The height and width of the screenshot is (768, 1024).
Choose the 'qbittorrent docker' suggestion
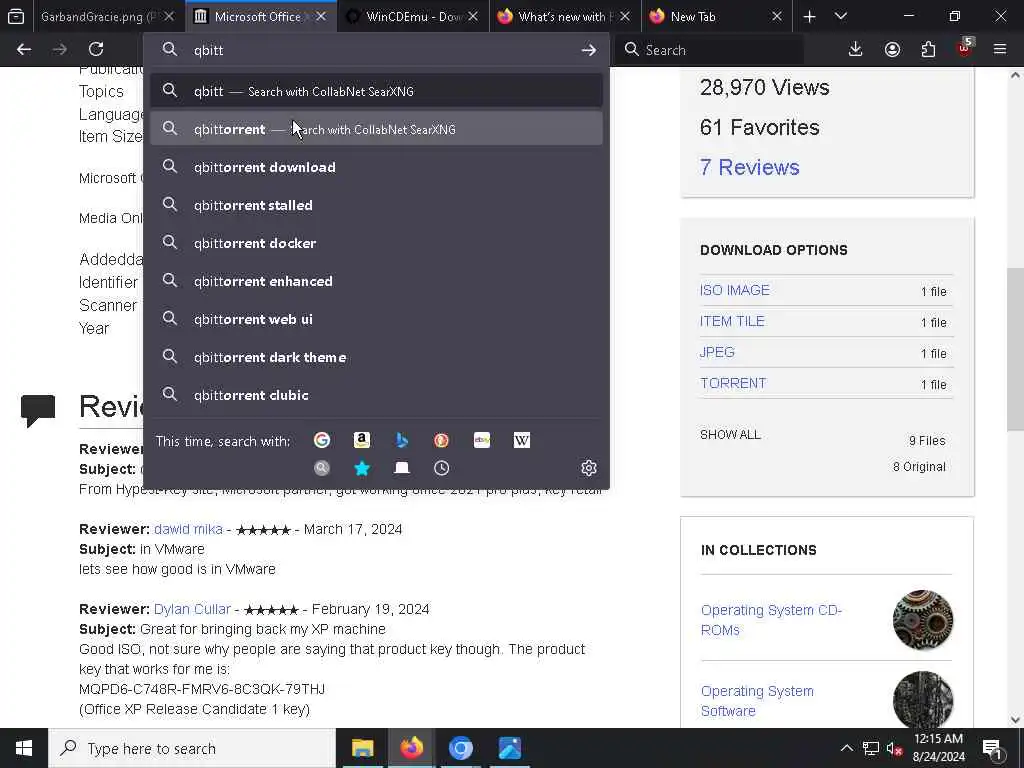pyautogui.click(x=376, y=243)
